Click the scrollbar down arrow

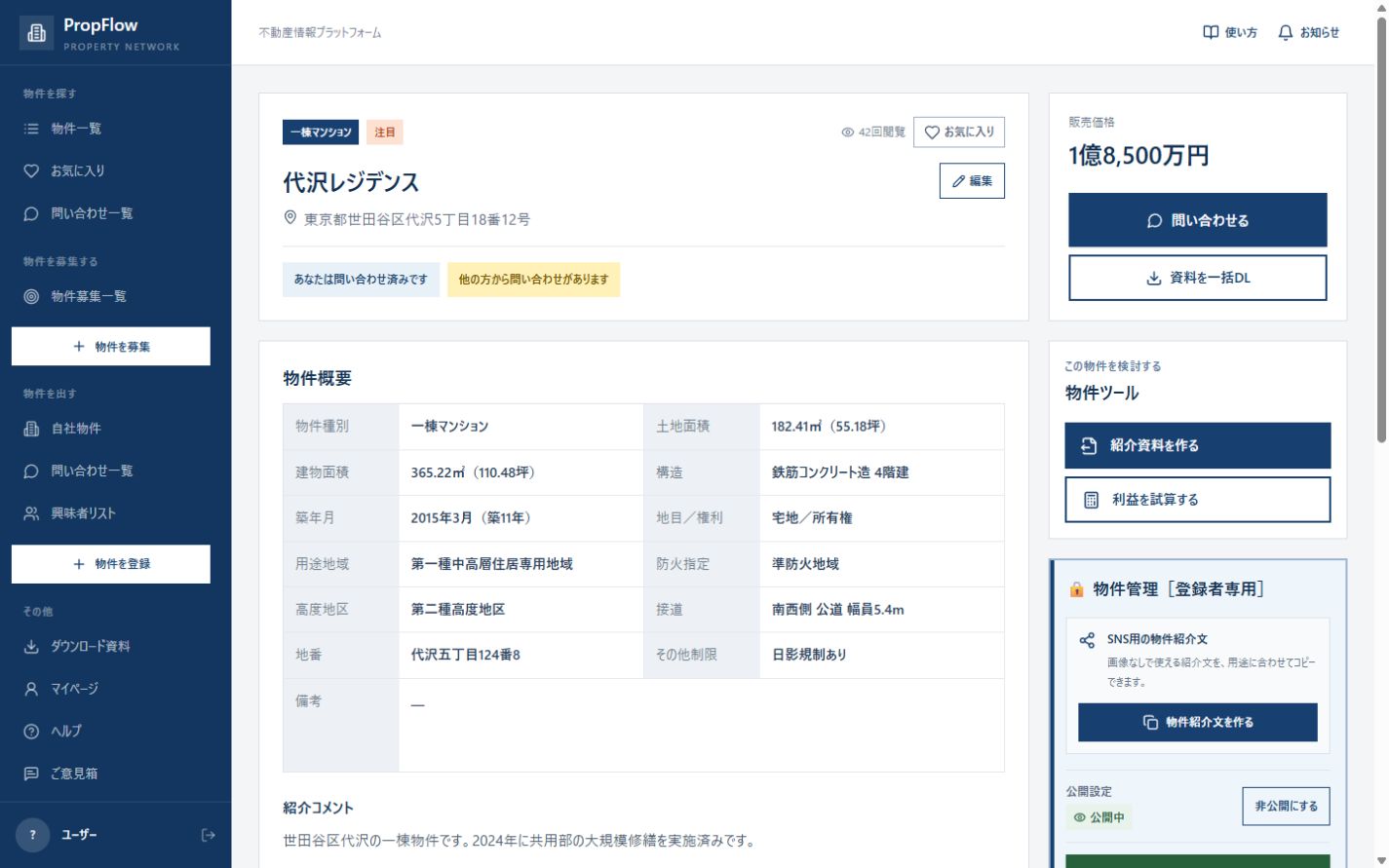[1381, 860]
